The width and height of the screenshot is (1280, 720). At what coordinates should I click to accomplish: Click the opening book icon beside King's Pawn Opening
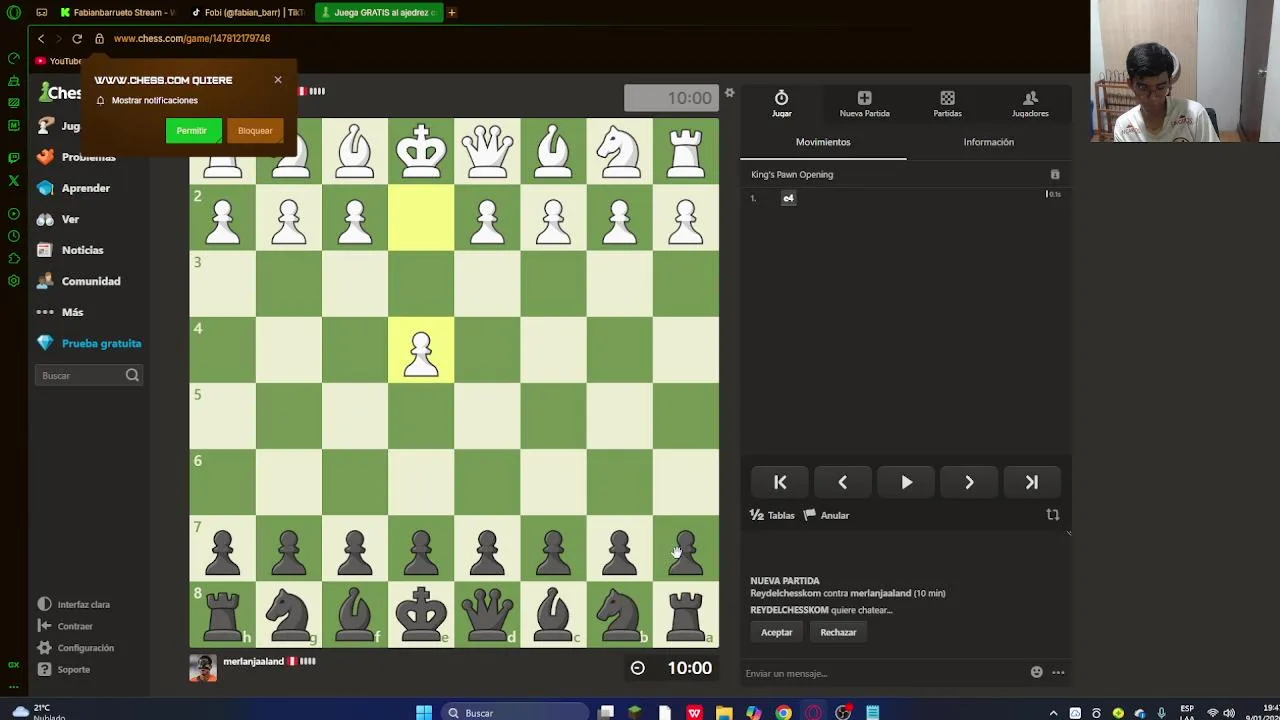coord(1055,174)
